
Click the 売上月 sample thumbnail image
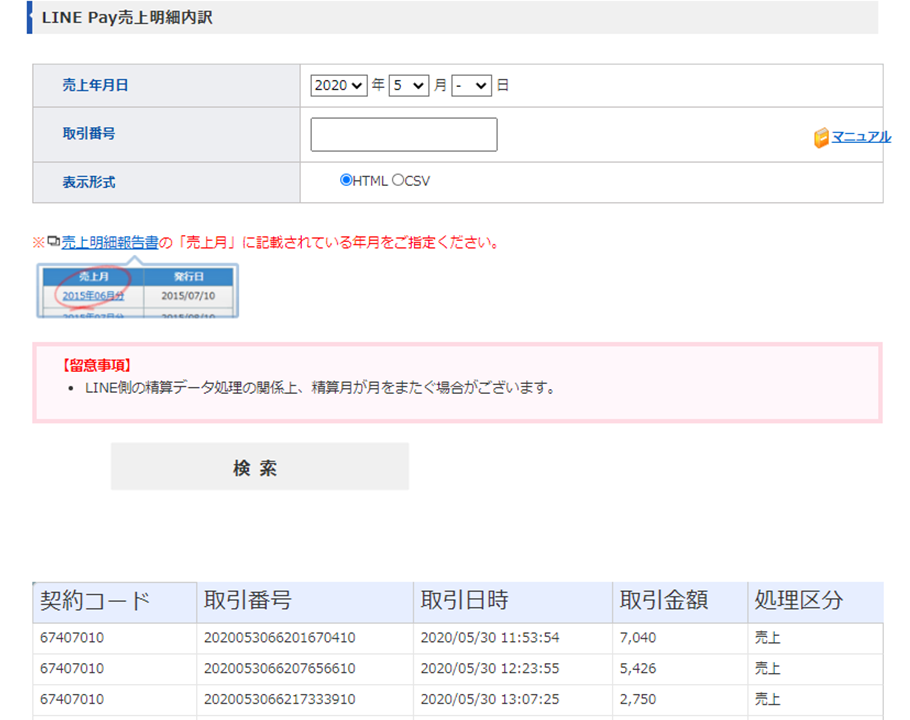(138, 290)
